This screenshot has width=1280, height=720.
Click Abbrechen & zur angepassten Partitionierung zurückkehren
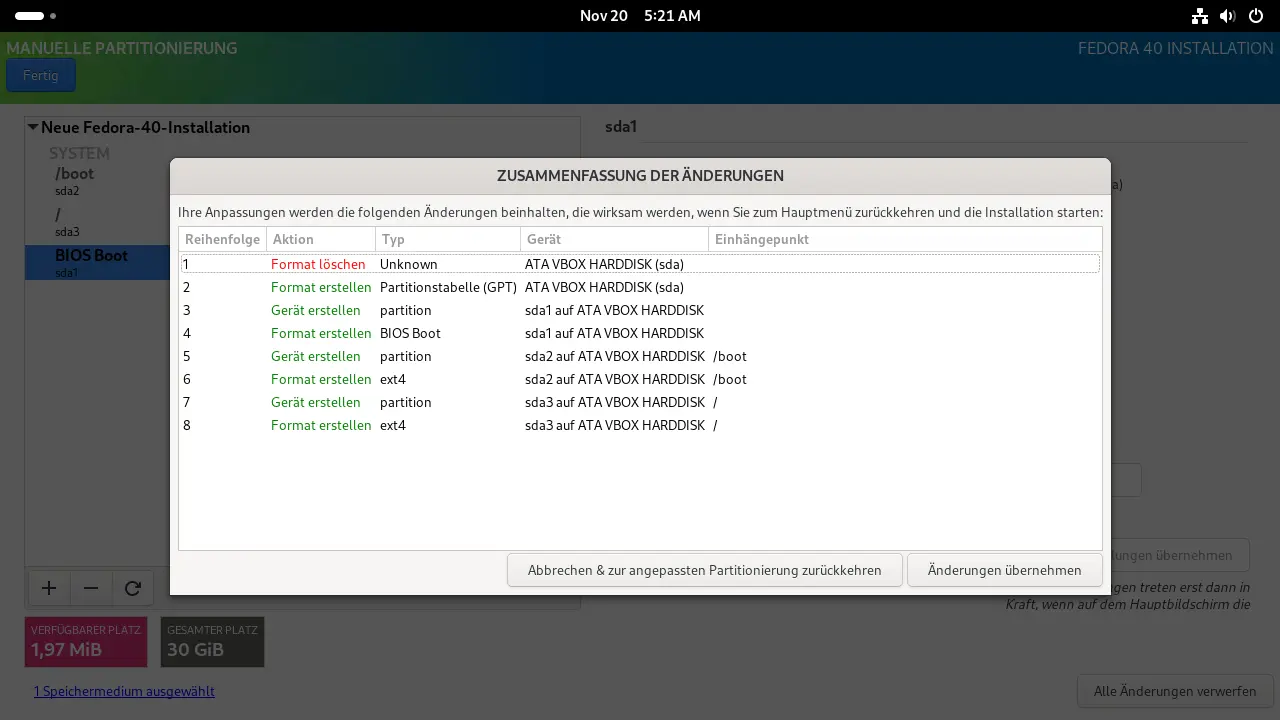(704, 570)
